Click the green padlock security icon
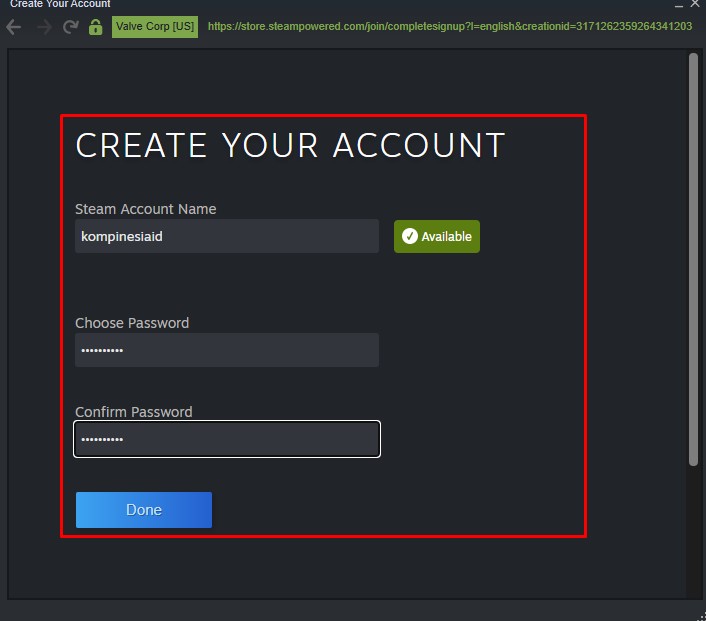Screen dimensions: 706x621 coord(95,27)
